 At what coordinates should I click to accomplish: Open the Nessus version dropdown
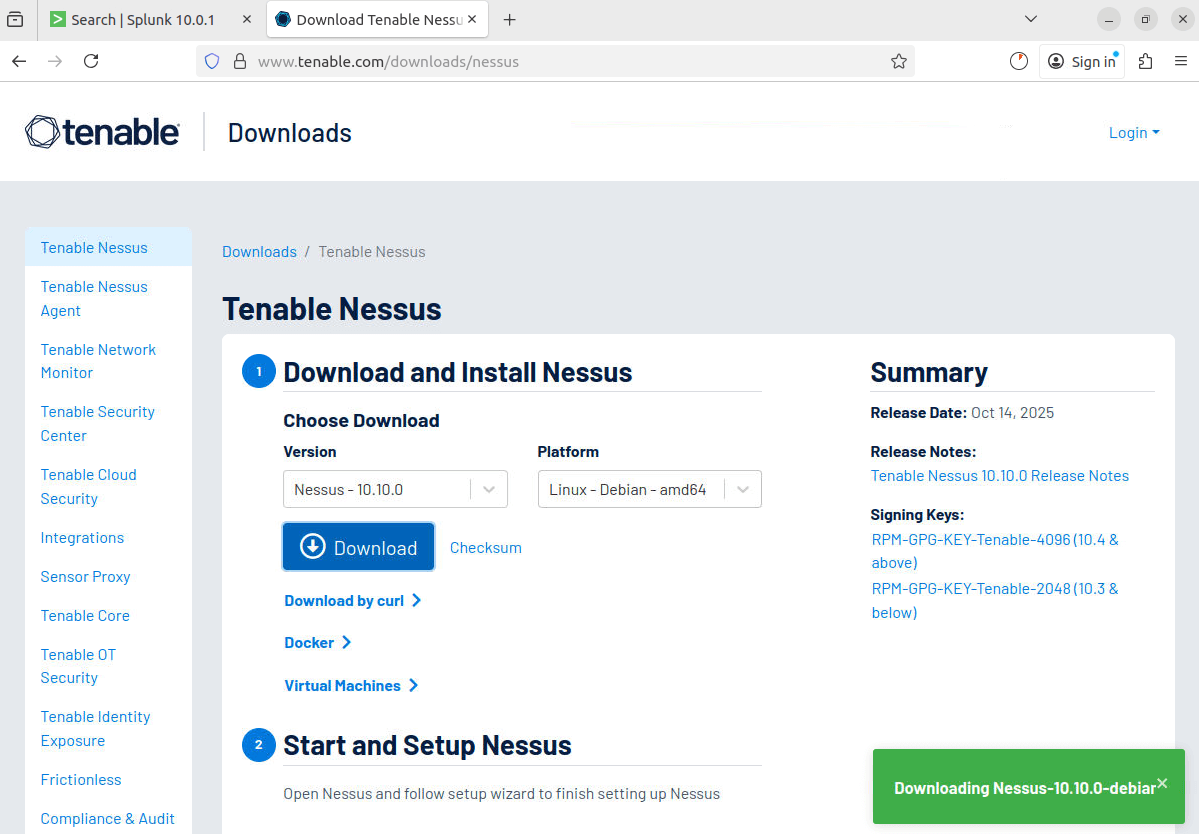coord(395,490)
